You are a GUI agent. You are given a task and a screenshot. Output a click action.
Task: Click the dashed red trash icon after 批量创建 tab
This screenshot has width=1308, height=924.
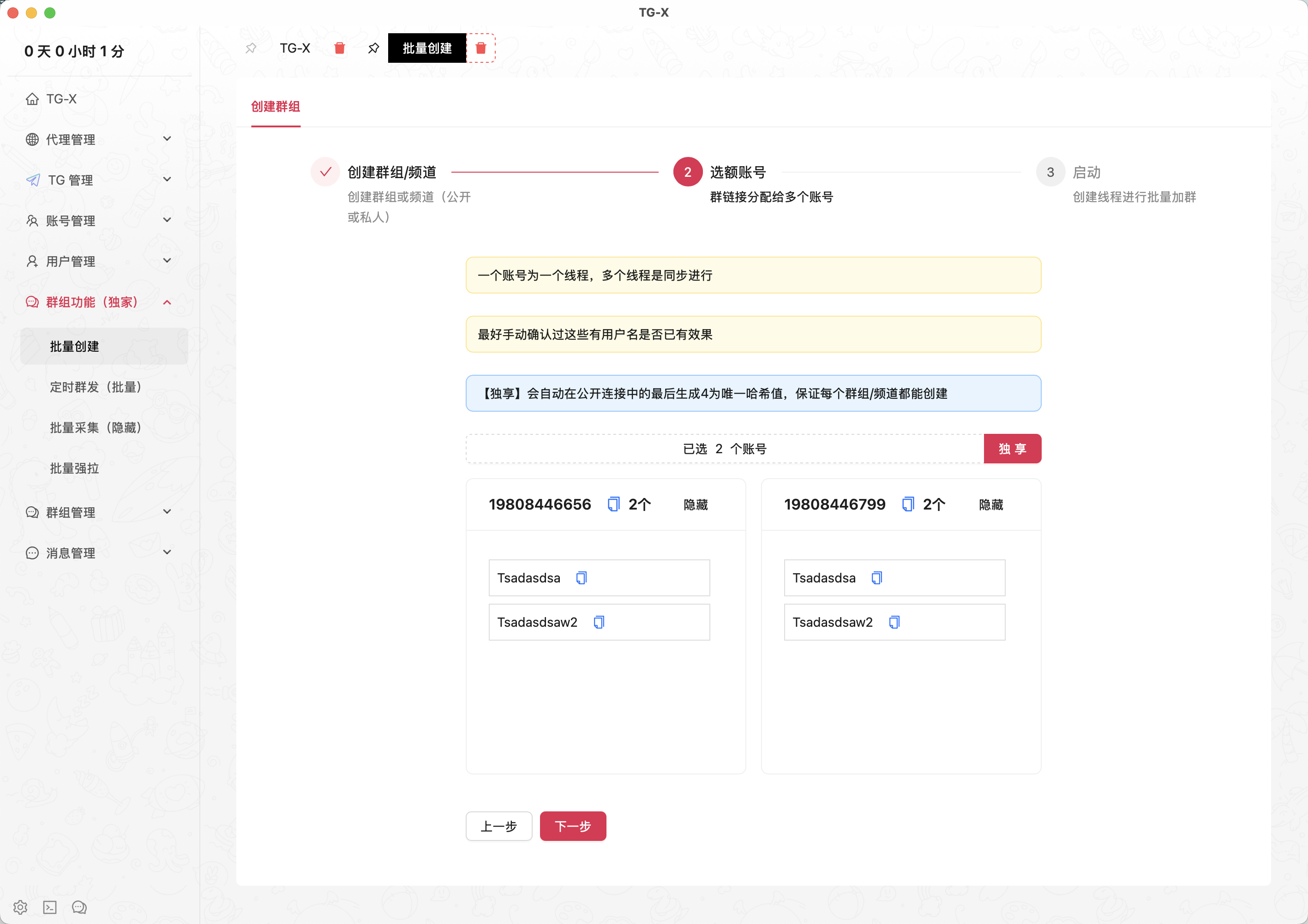coord(481,48)
